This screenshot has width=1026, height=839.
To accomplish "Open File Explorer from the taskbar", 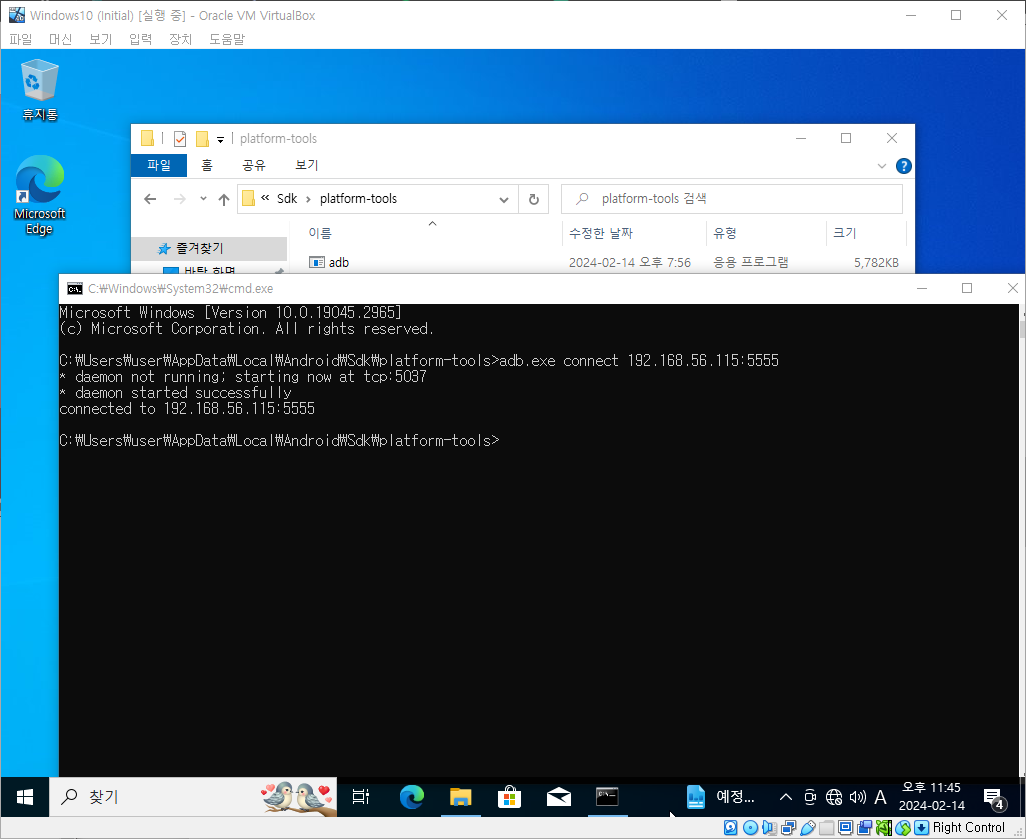I will pos(461,796).
